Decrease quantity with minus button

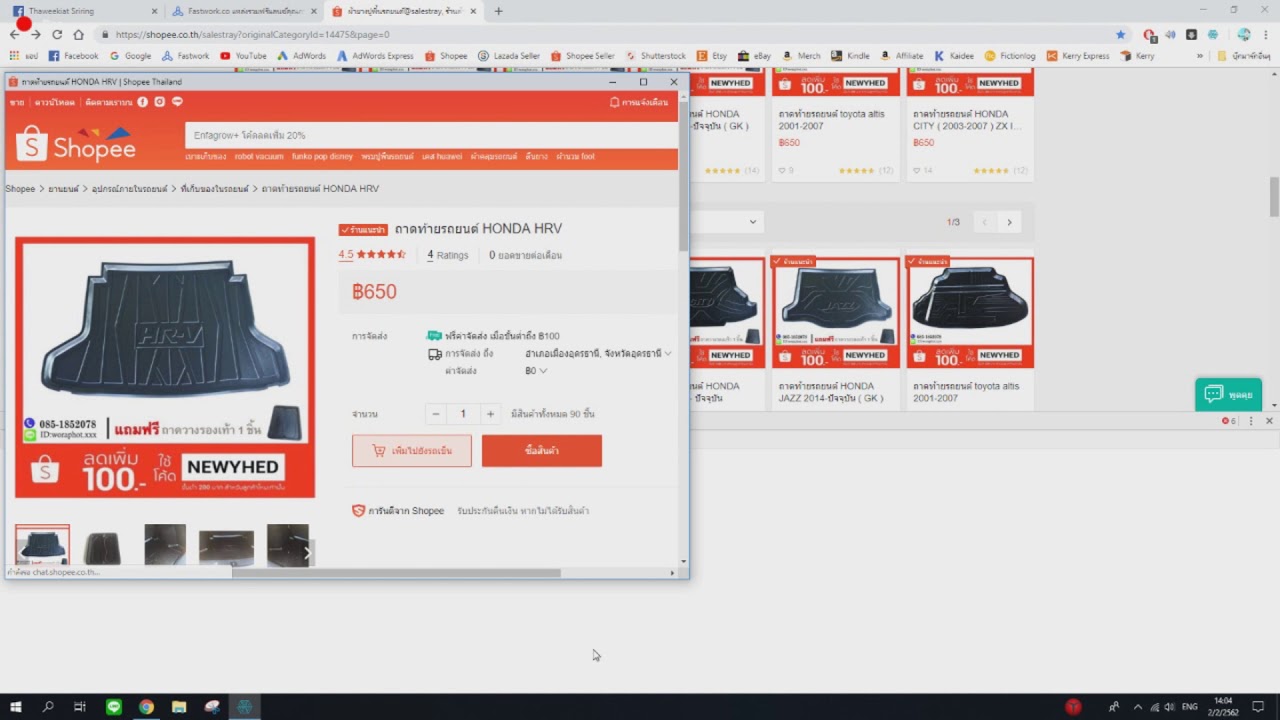(x=435, y=414)
